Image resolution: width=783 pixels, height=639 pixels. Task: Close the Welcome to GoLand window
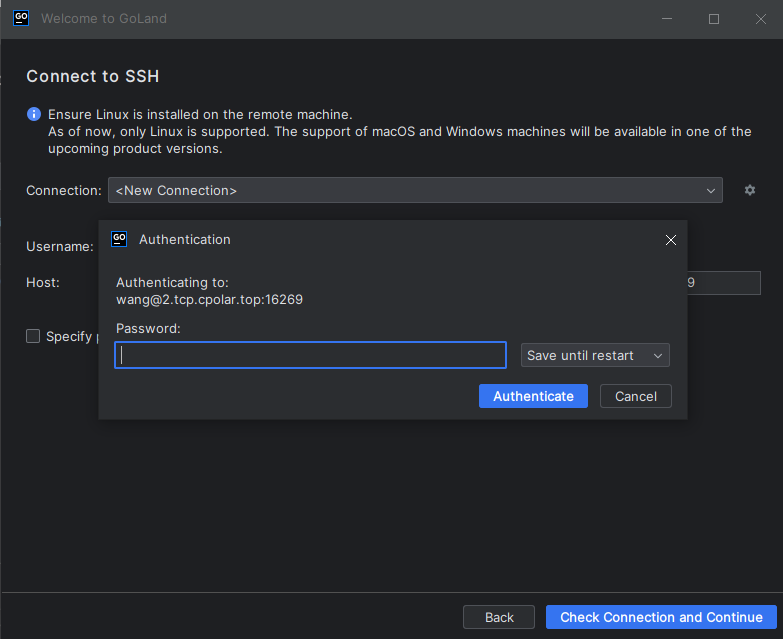point(760,19)
